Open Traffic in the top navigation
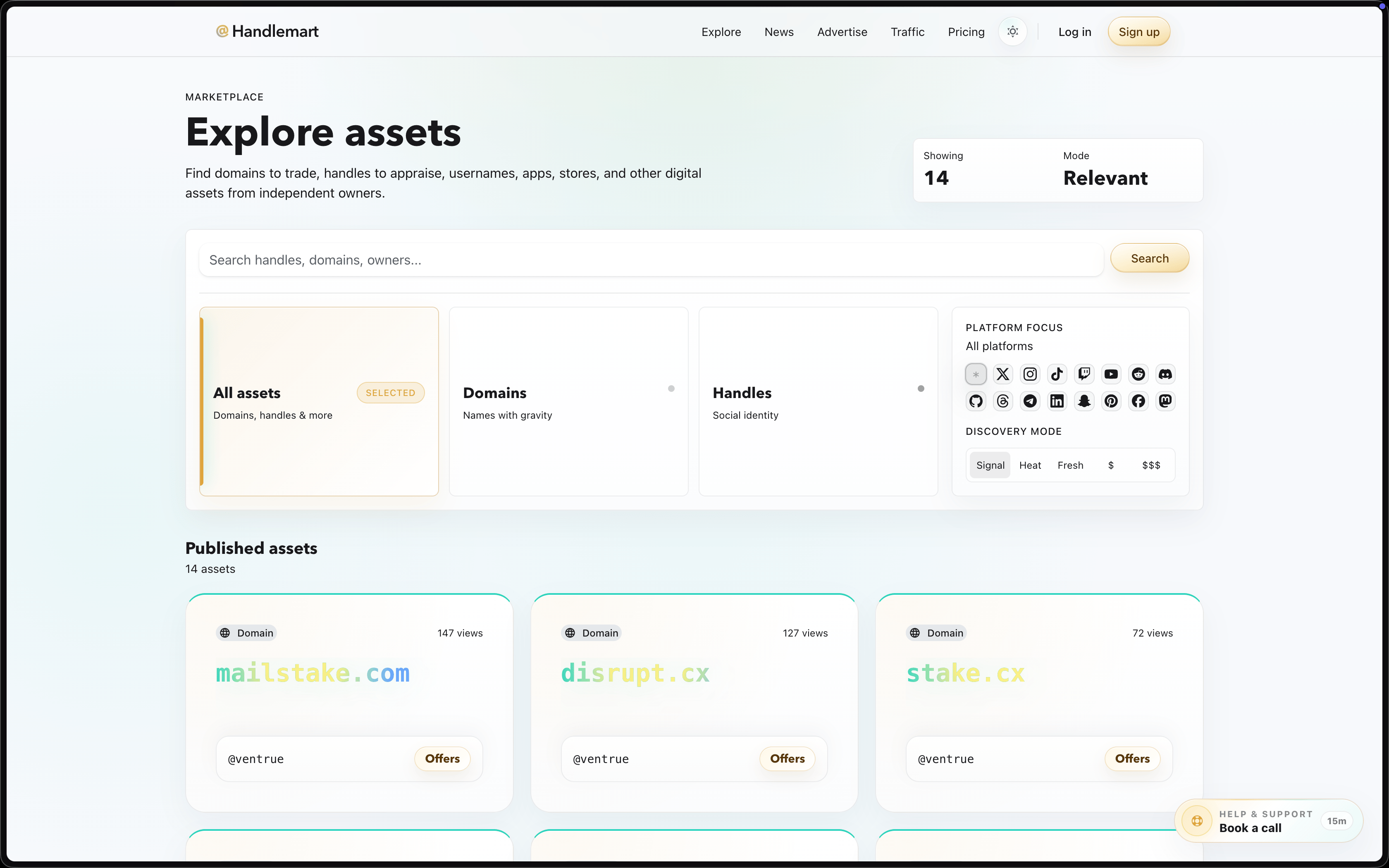 907,32
